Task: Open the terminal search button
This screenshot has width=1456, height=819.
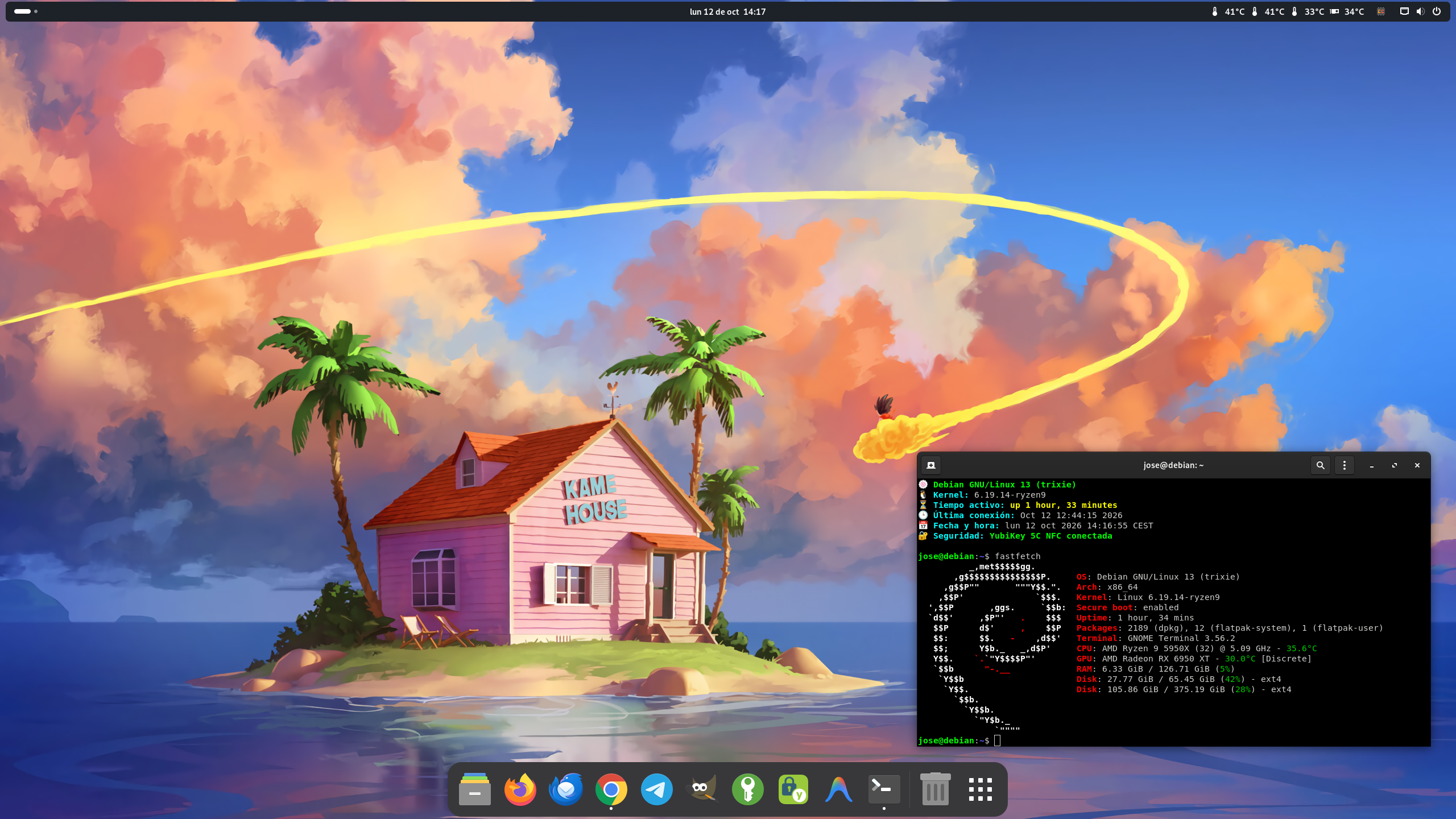Action: tap(1320, 465)
